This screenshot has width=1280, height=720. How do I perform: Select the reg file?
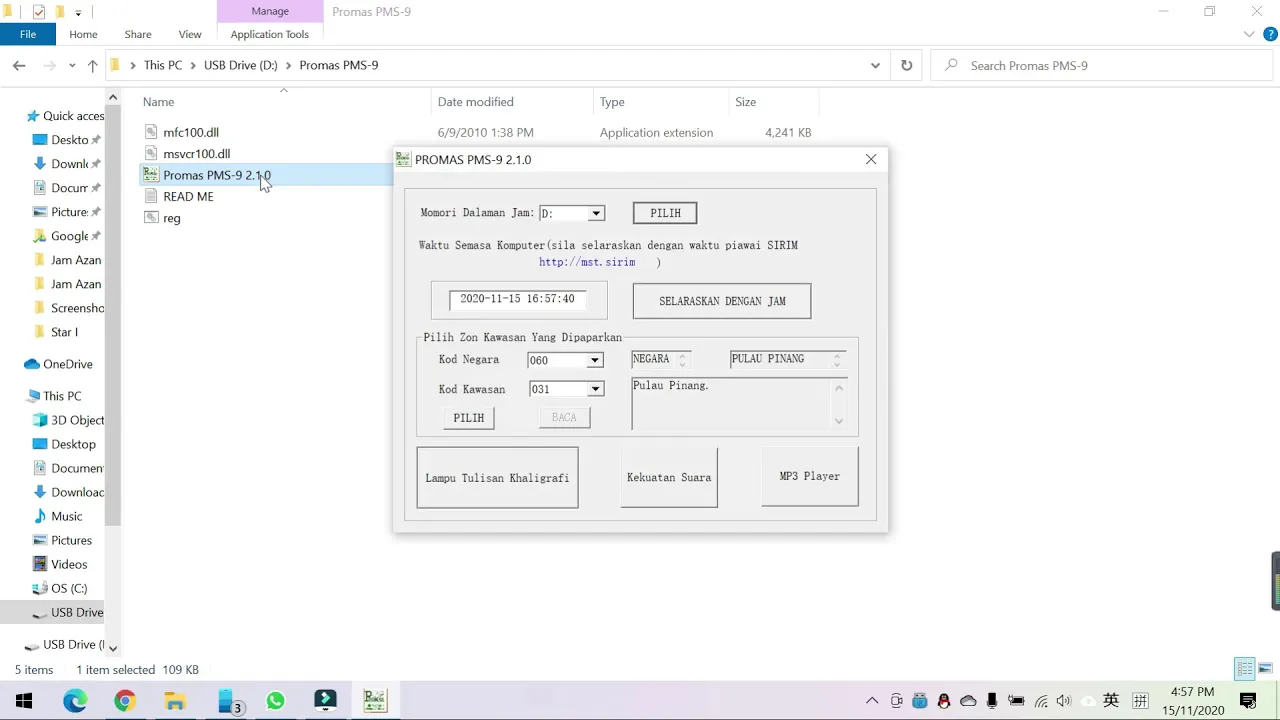pos(172,218)
